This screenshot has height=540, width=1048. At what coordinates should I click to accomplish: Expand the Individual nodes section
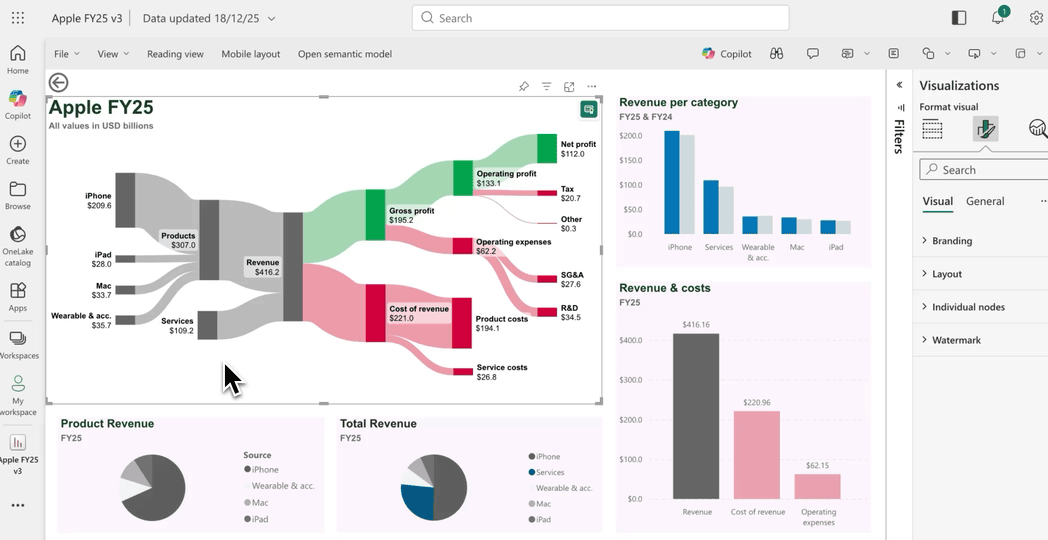point(967,307)
